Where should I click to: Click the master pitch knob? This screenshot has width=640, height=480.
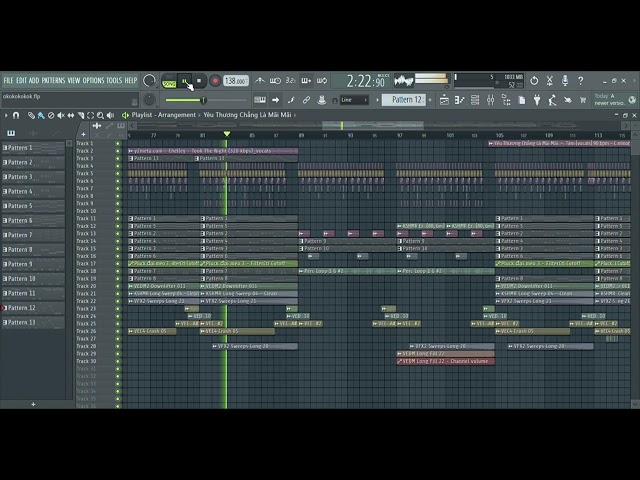coord(149,100)
